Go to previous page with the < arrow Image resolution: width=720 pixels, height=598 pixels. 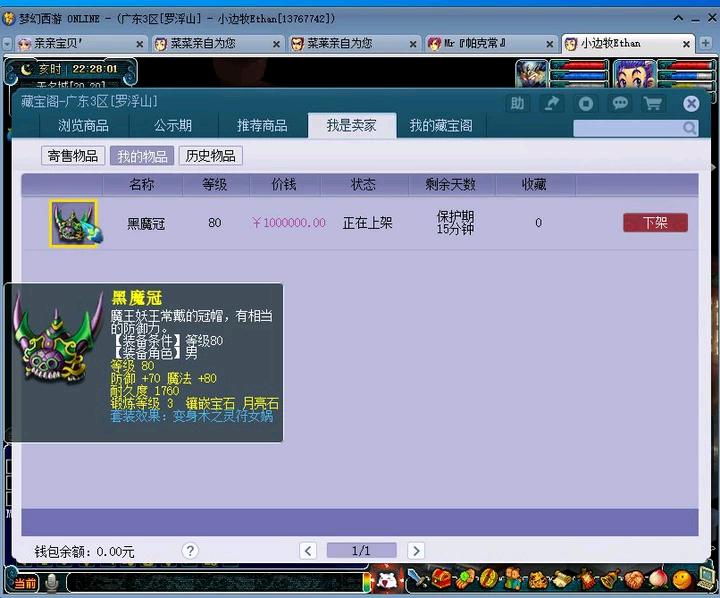pyautogui.click(x=308, y=551)
